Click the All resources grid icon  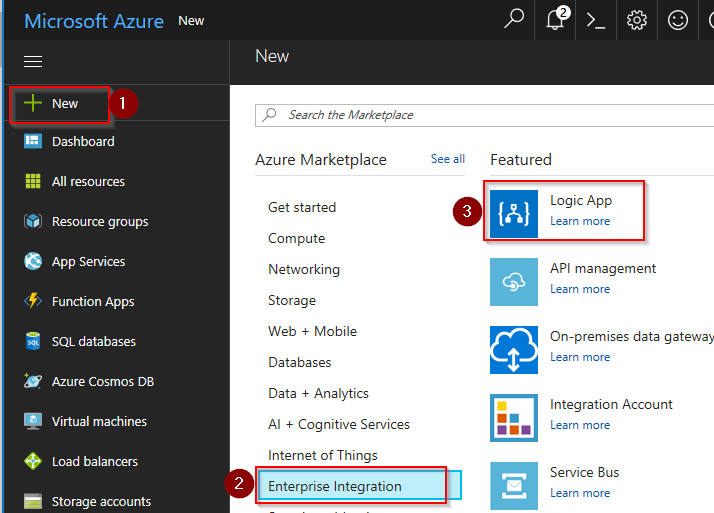click(x=33, y=181)
